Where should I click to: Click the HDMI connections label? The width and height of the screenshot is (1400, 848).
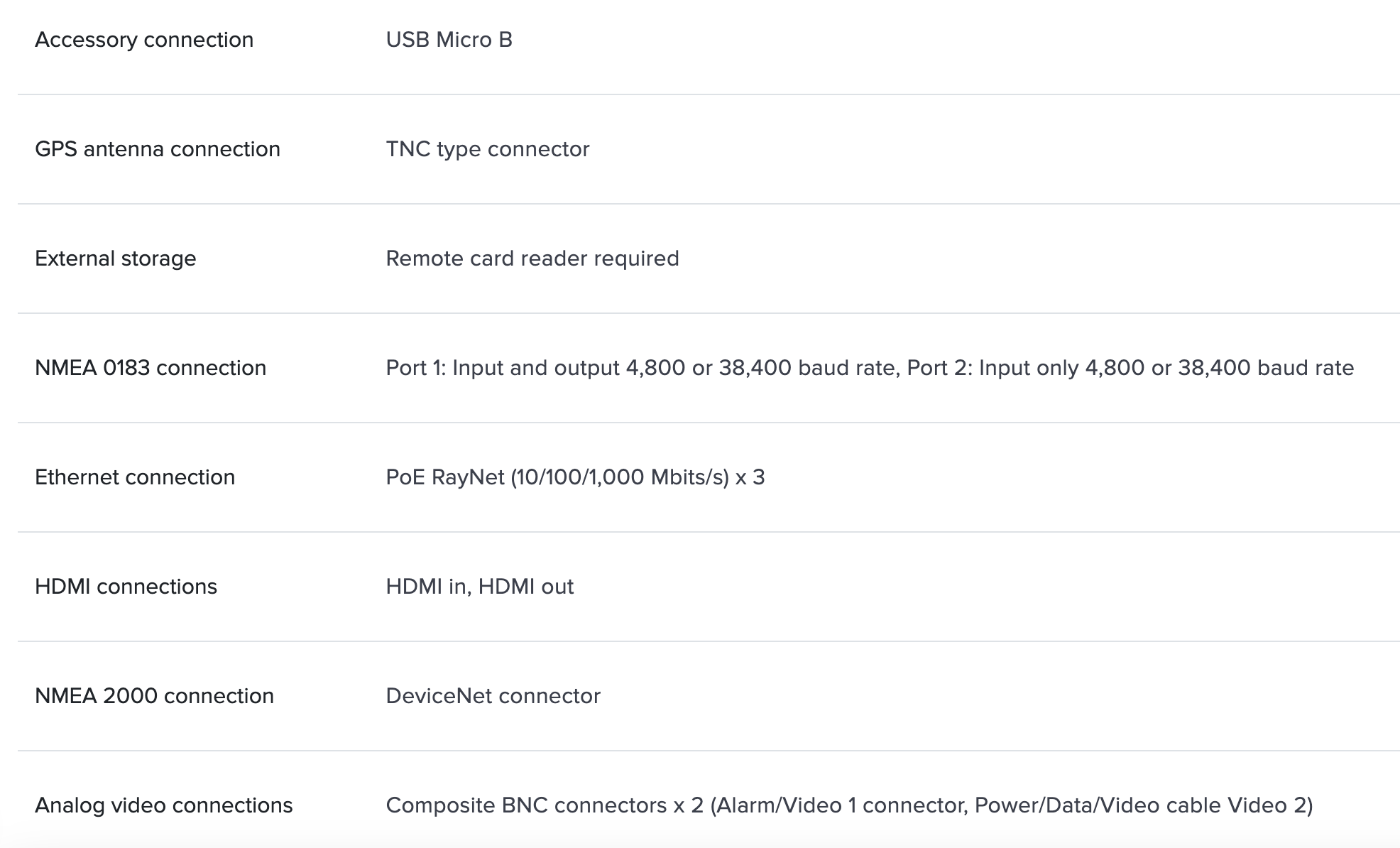click(x=126, y=587)
